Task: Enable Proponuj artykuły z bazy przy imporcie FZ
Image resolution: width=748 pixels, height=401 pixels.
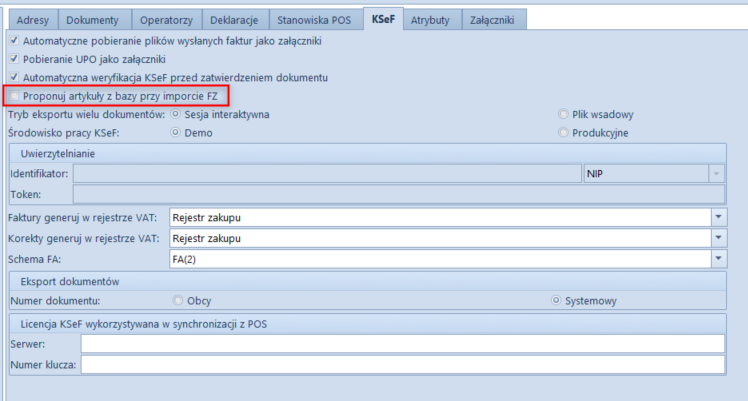Action: (14, 96)
